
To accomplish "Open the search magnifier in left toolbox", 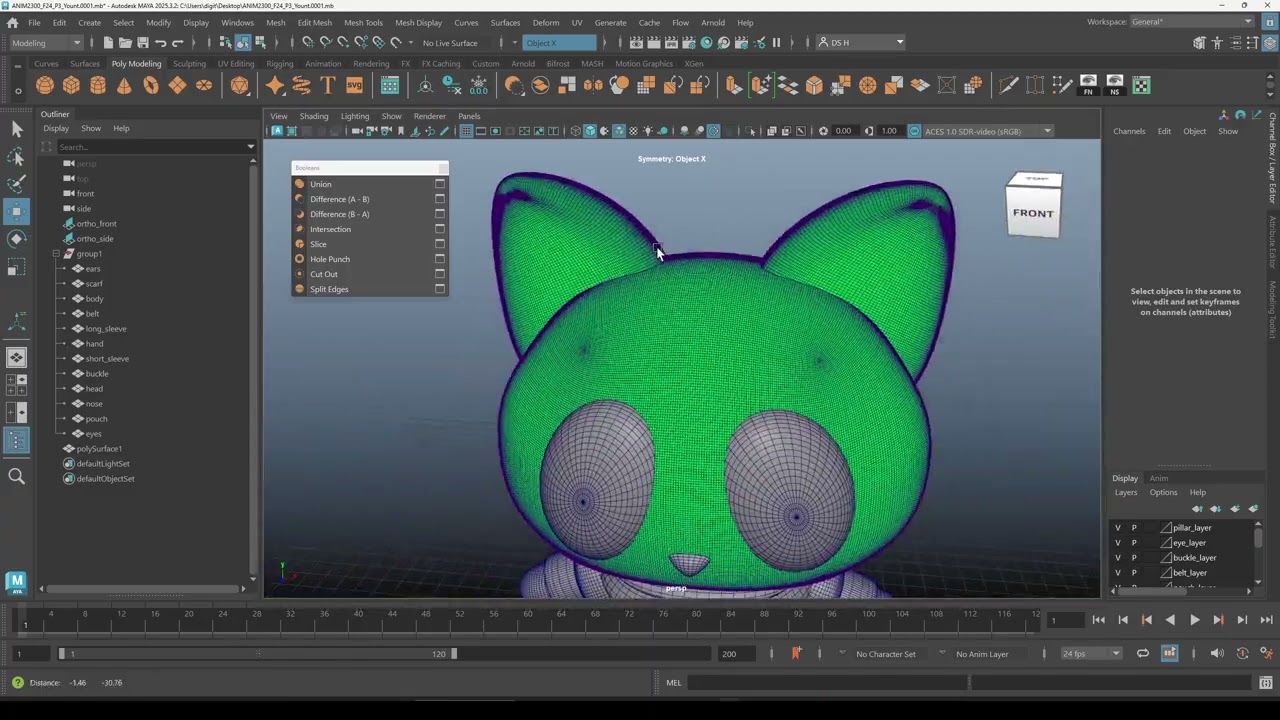I will [16, 477].
